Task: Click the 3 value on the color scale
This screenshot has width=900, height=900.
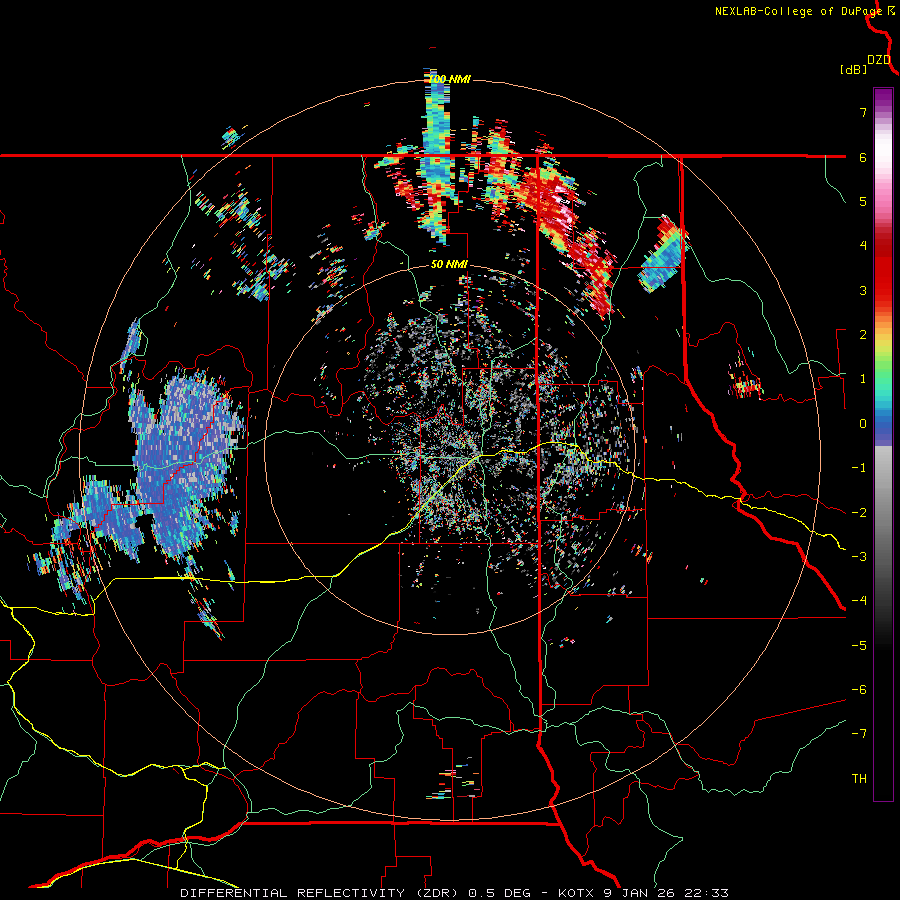Action: coord(863,290)
